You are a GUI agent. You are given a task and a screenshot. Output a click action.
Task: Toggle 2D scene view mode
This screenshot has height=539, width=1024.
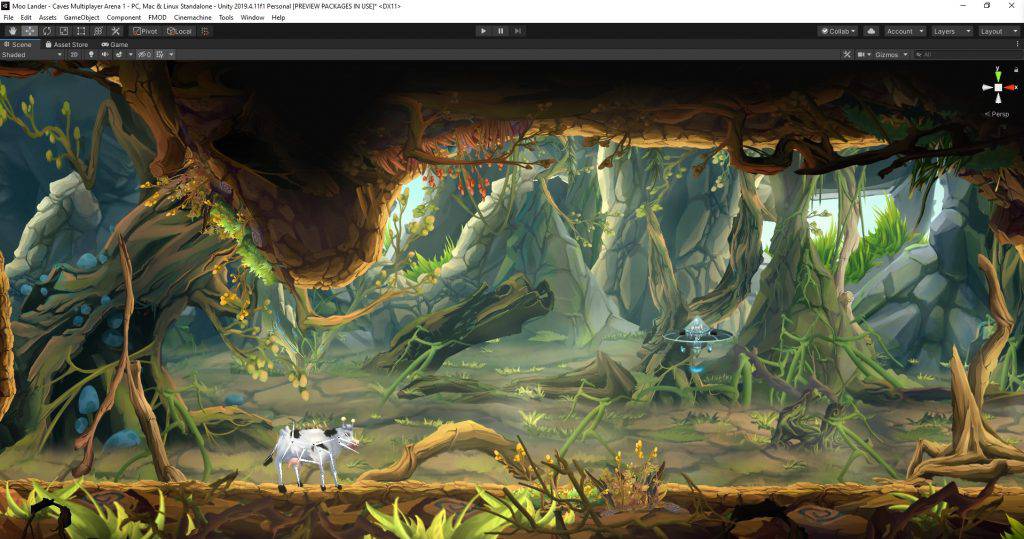pyautogui.click(x=74, y=55)
